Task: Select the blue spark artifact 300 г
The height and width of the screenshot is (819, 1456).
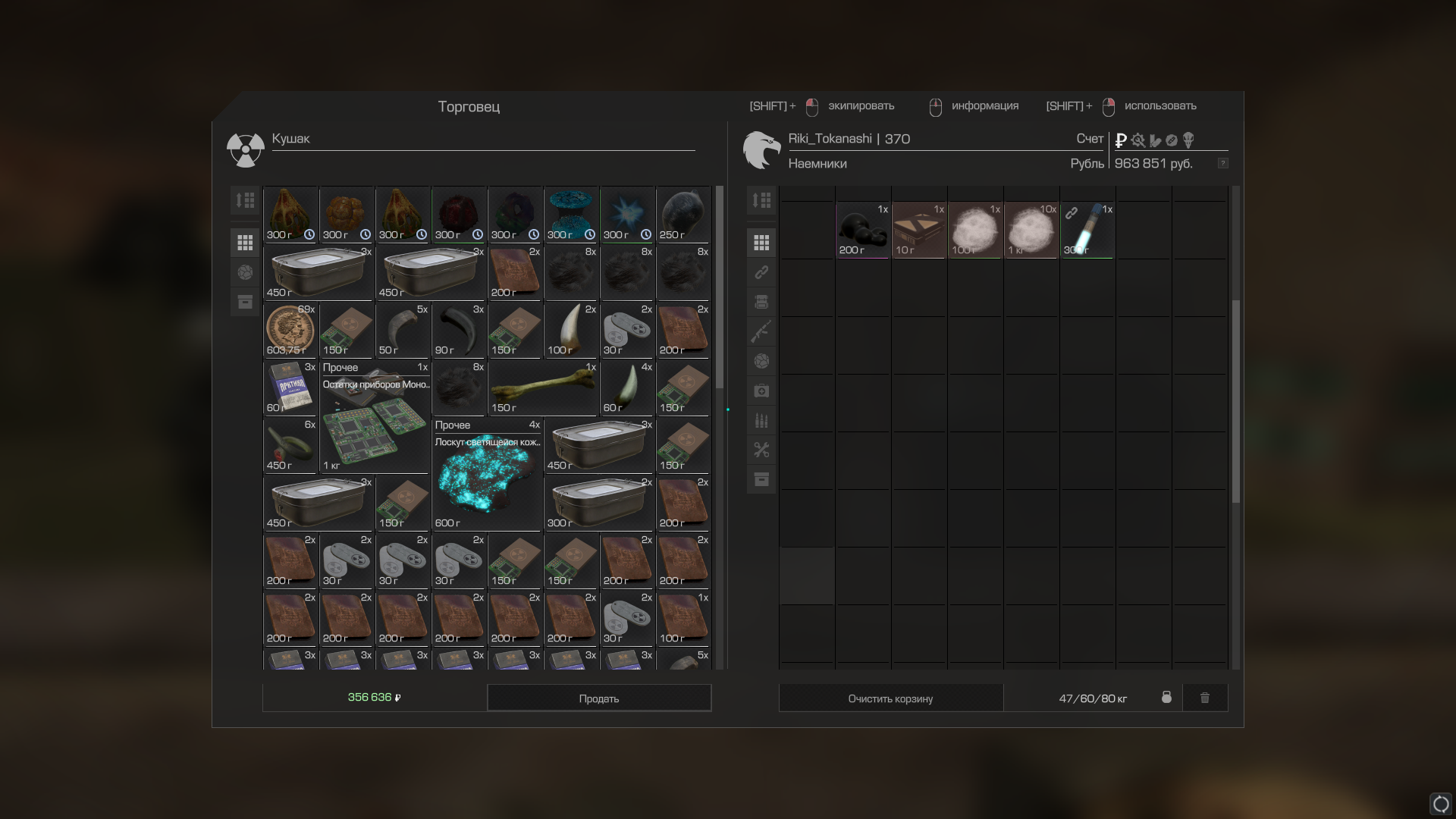Action: point(627,215)
